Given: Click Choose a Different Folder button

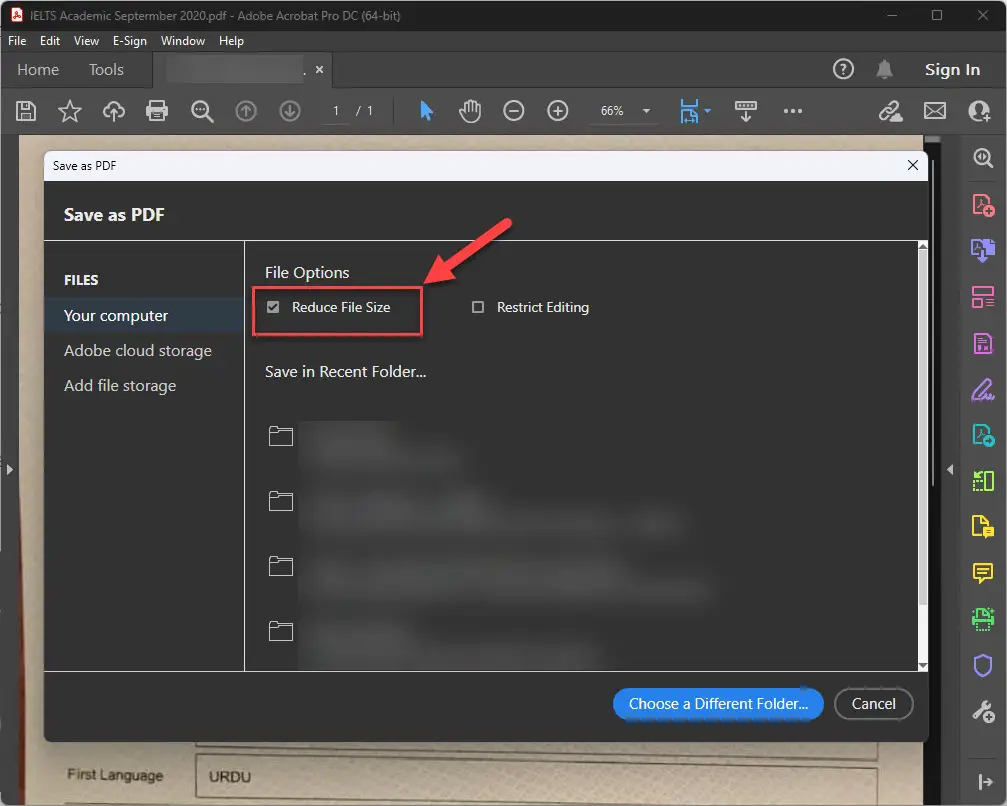Looking at the screenshot, I should click(717, 704).
